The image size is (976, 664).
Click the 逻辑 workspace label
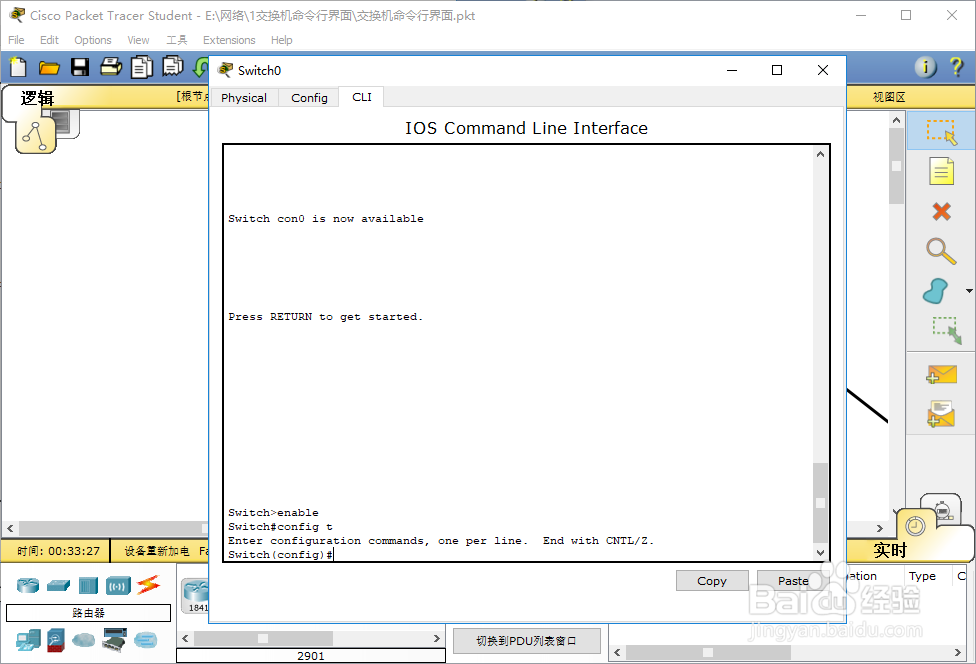click(37, 98)
